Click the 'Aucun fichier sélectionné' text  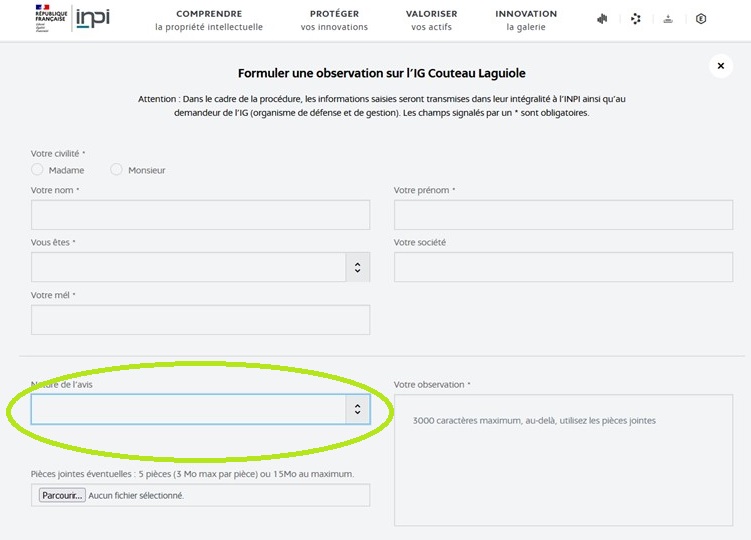click(x=136, y=495)
